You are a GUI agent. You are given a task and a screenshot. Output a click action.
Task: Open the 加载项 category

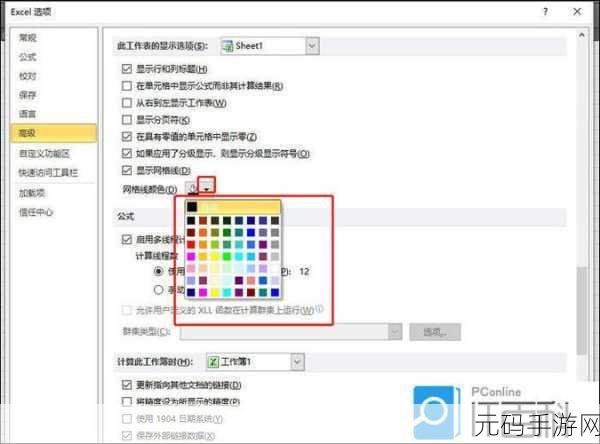point(32,193)
